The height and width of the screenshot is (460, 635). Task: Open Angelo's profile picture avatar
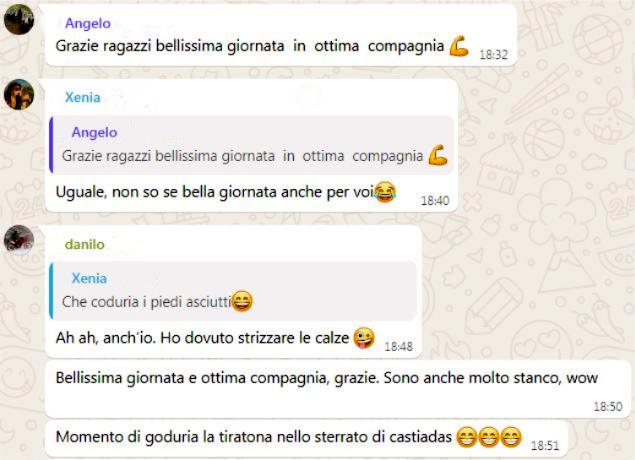coord(19,19)
